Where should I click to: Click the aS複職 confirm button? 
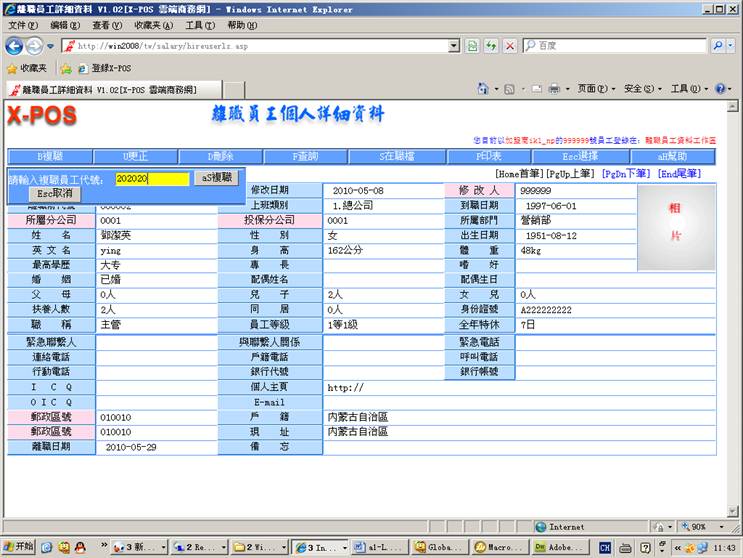coord(216,178)
